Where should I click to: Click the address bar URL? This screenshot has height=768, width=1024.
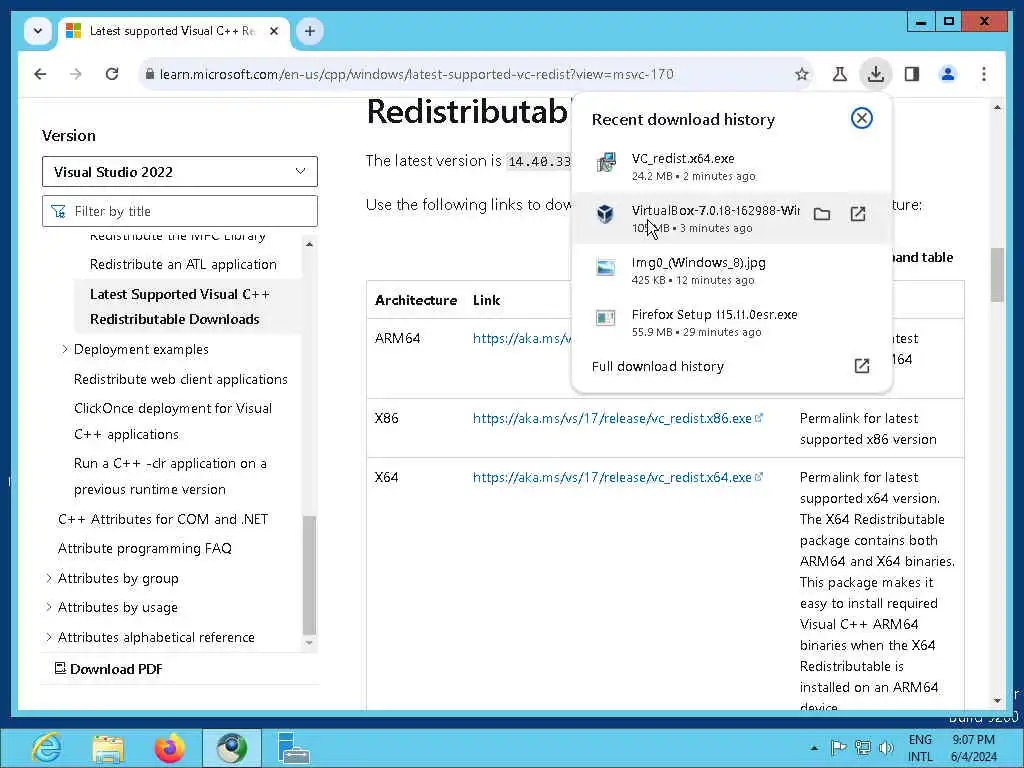[416, 74]
